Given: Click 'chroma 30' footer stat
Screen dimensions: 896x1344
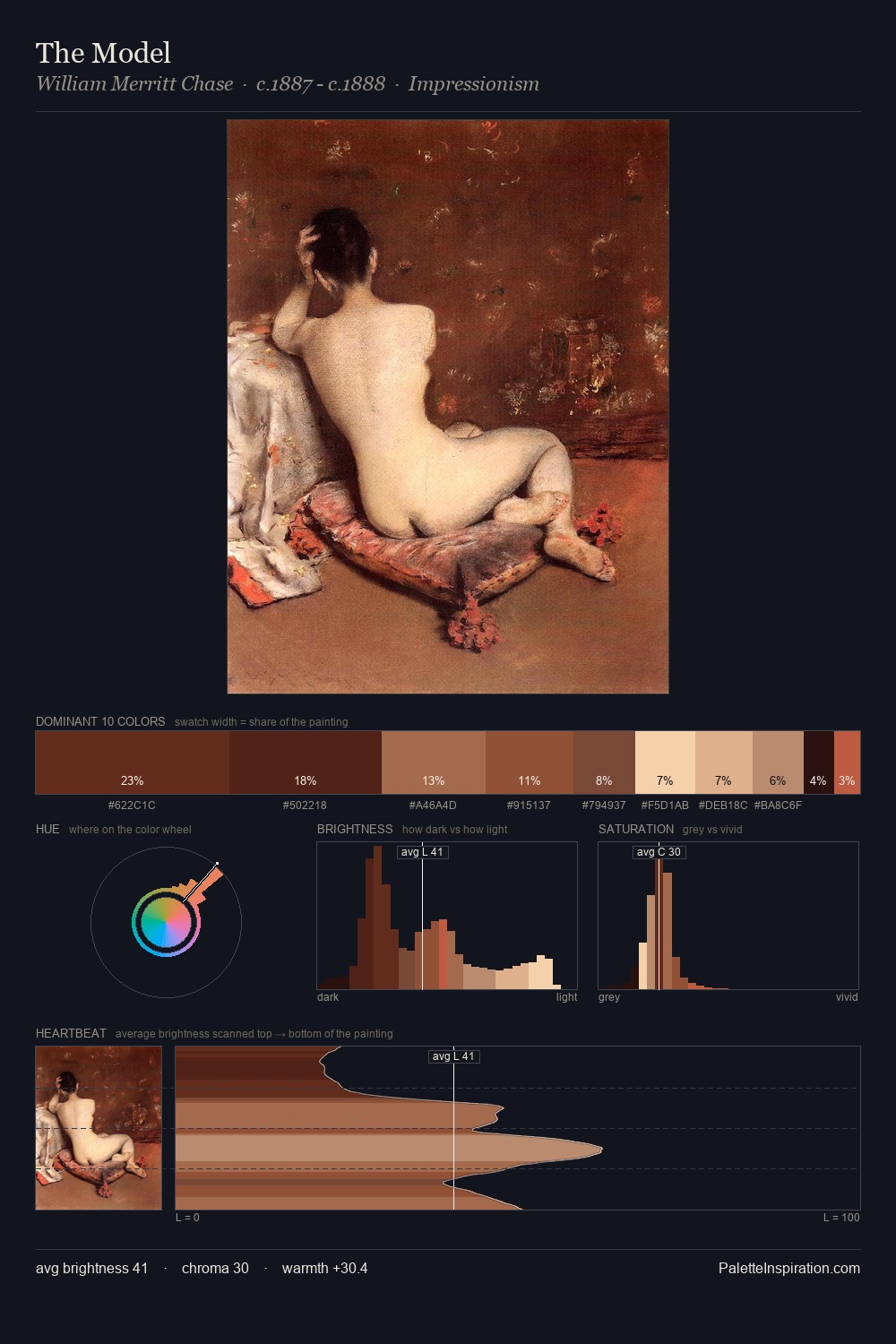Looking at the screenshot, I should click(215, 1269).
